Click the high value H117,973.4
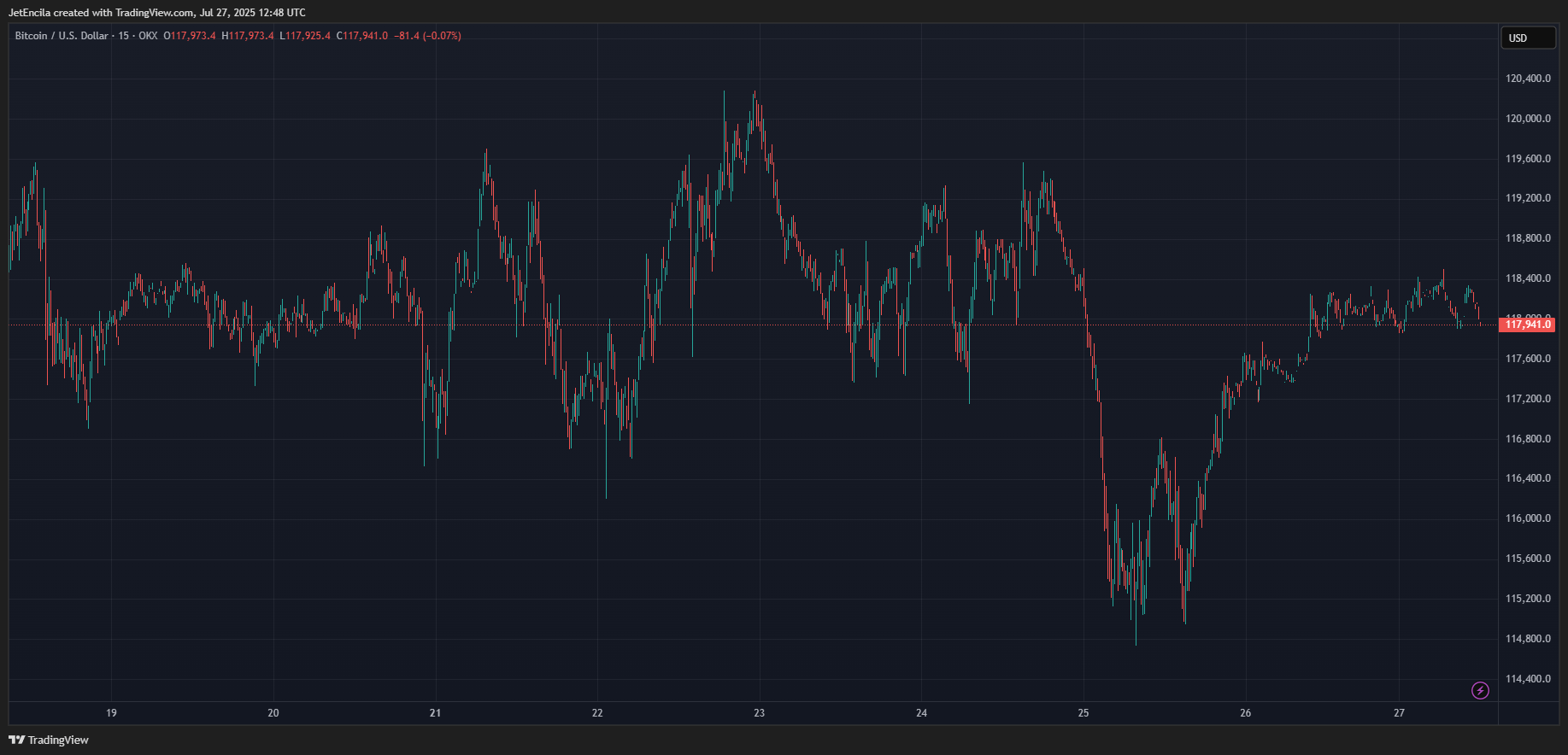Screen dimensions: 1568x755 (248, 36)
